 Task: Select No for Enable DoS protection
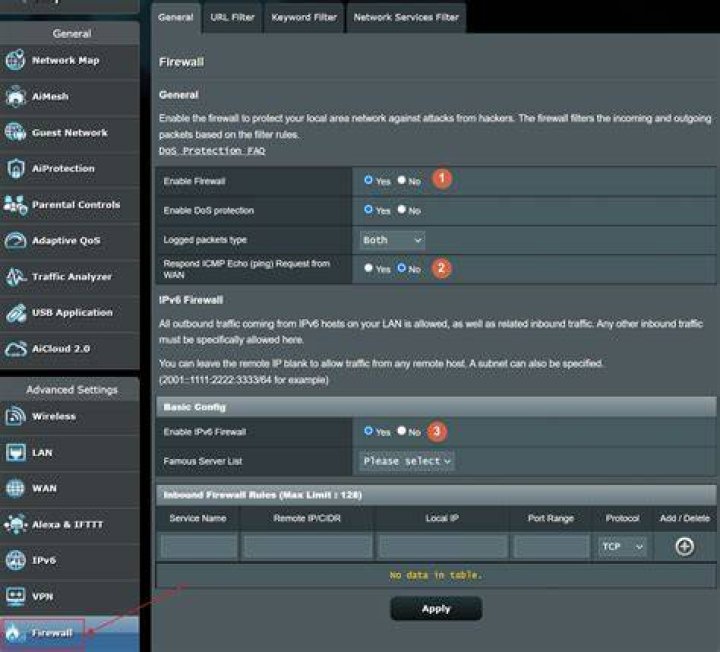401,209
